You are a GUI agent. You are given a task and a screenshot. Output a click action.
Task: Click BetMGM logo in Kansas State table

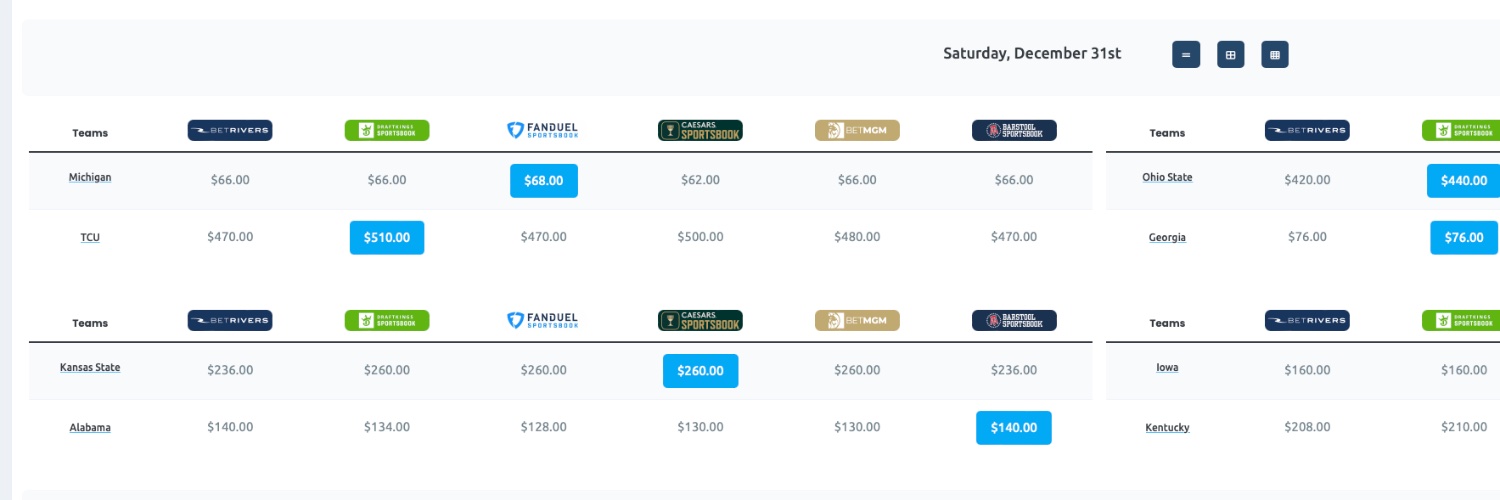[x=857, y=320]
